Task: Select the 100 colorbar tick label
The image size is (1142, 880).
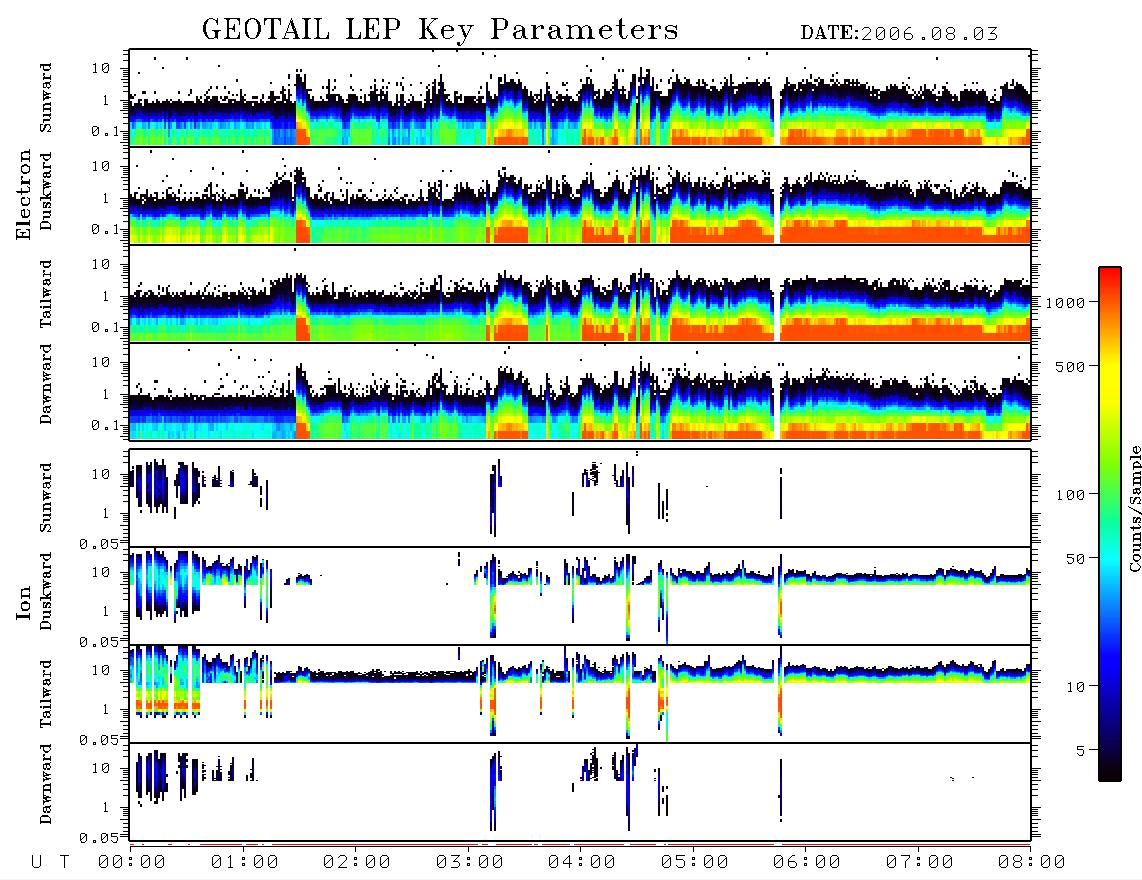Action: 1070,495
